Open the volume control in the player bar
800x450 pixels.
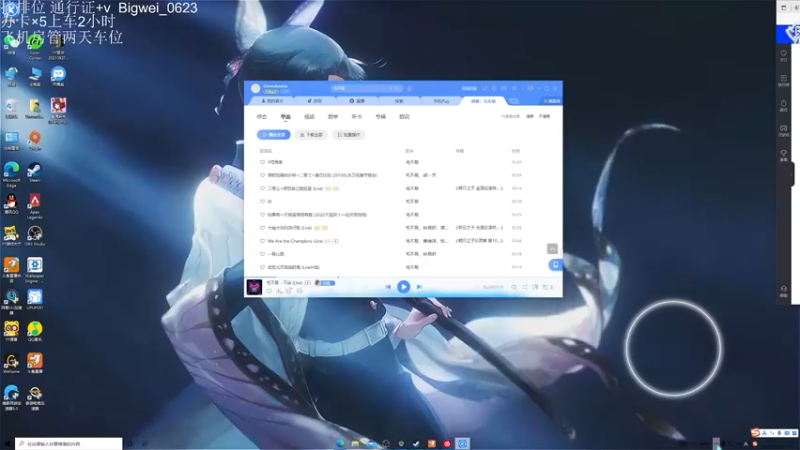(514, 287)
